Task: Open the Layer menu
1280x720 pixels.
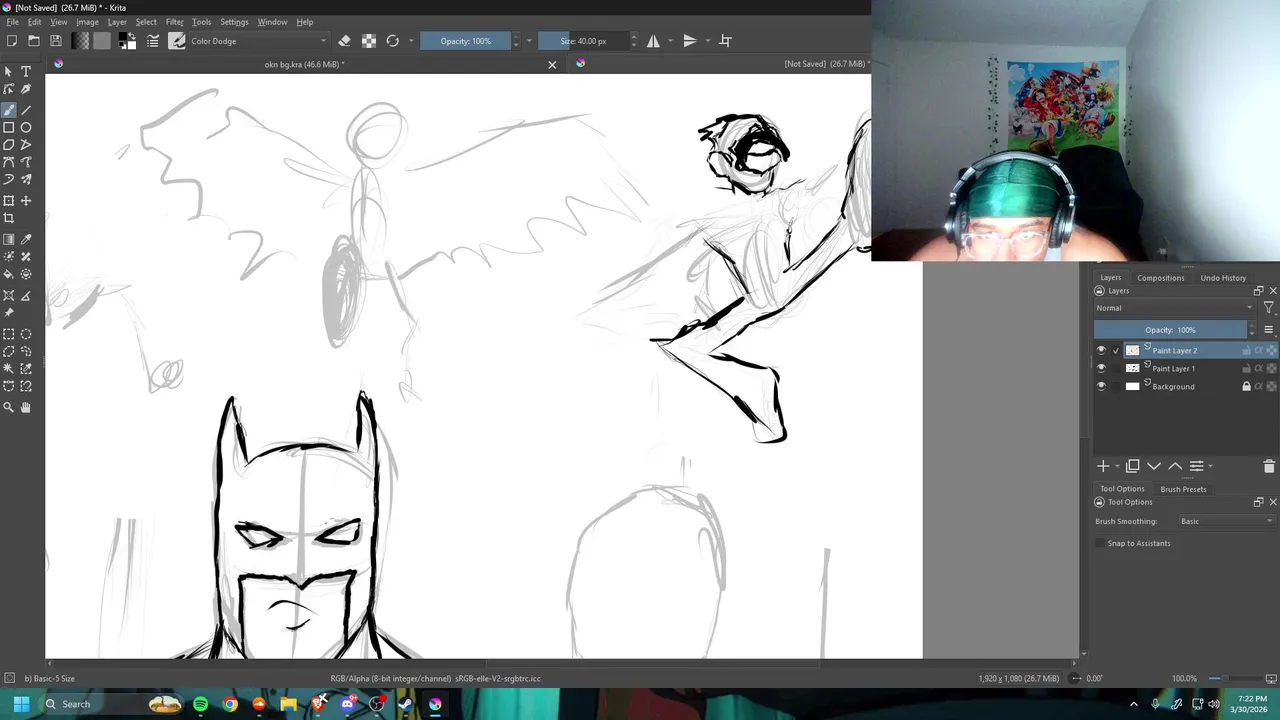Action: coord(117,22)
